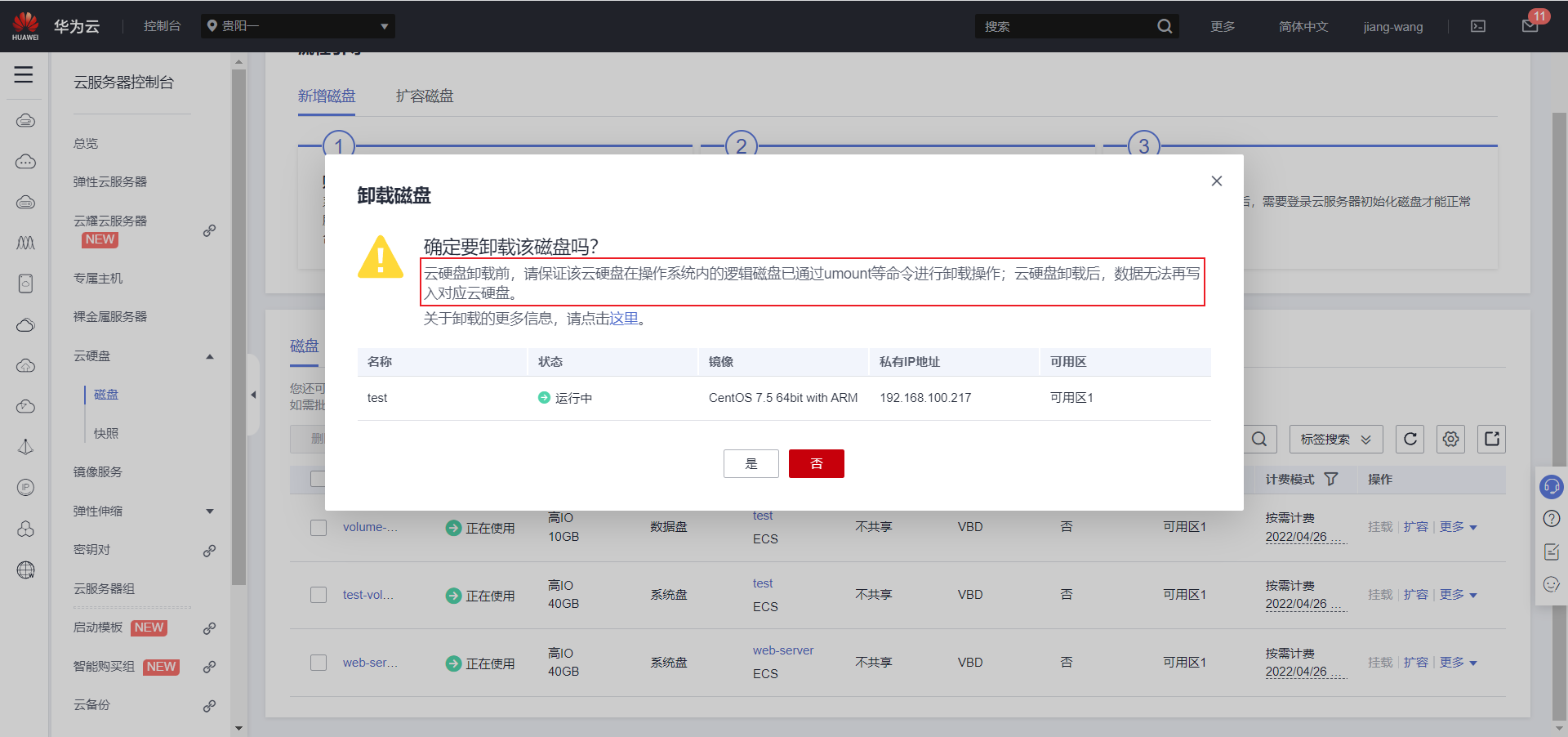
Task: Open the customer service headset icon
Action: pyautogui.click(x=1551, y=487)
